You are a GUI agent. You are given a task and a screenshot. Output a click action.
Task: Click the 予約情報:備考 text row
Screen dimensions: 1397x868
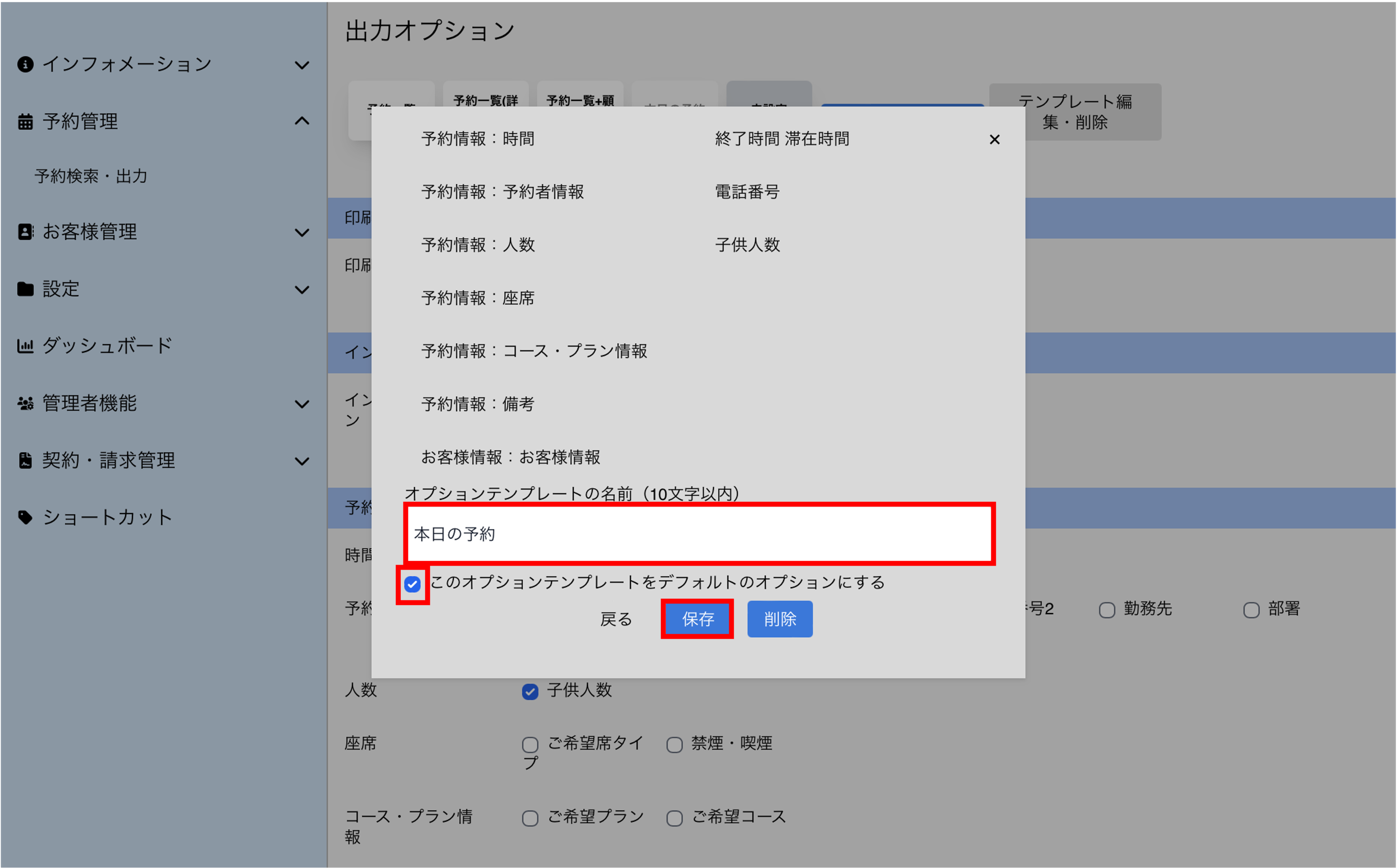(478, 404)
